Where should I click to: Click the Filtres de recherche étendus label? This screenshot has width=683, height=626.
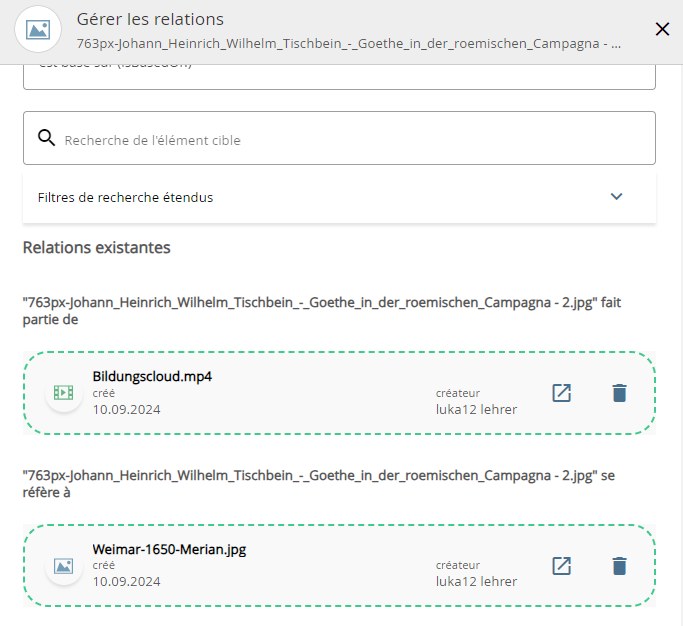[125, 197]
